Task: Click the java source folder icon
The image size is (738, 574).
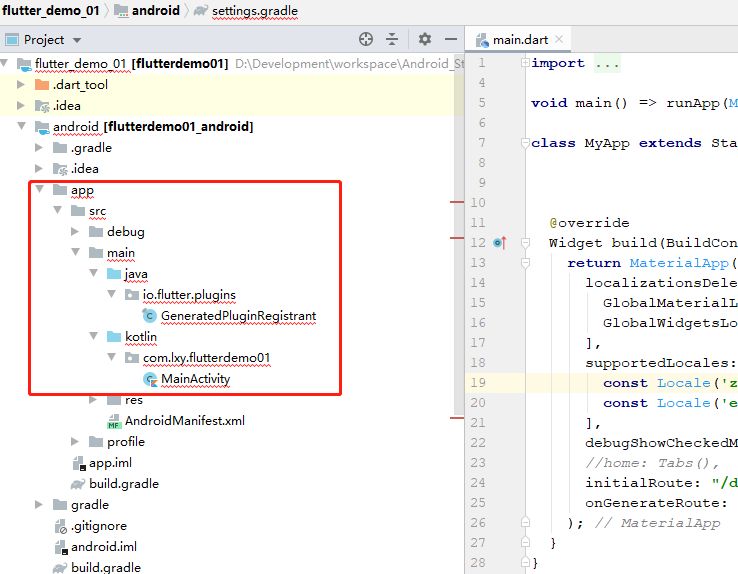Action: [x=114, y=273]
